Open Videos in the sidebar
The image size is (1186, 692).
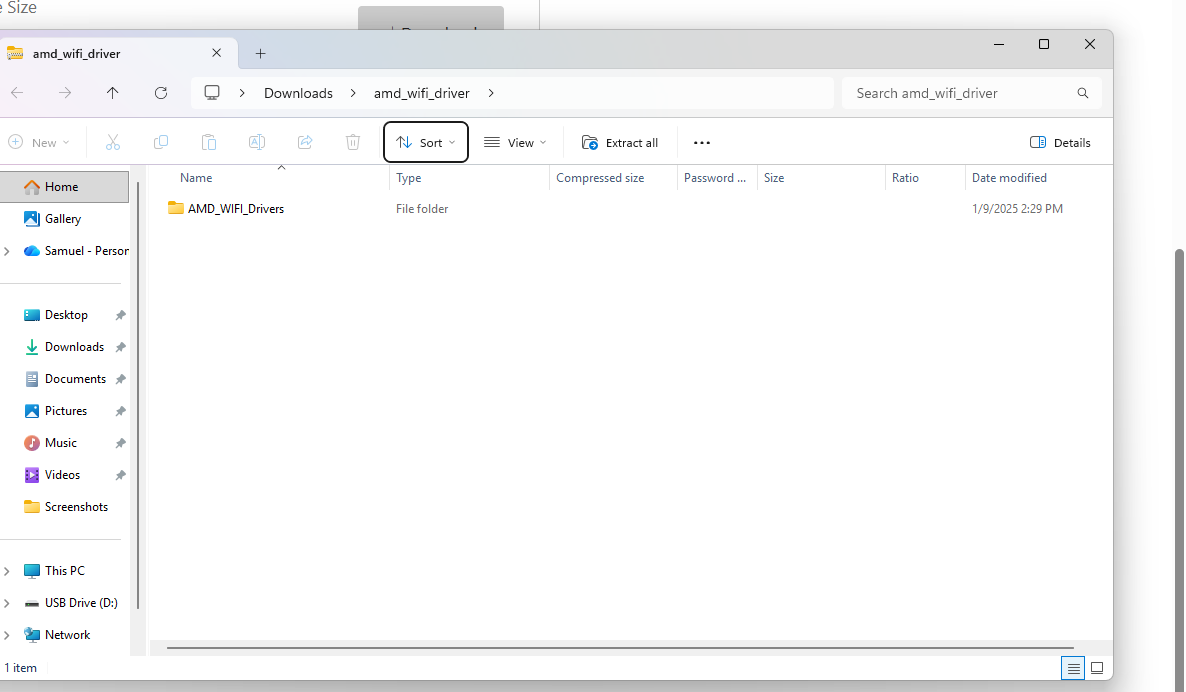(62, 475)
